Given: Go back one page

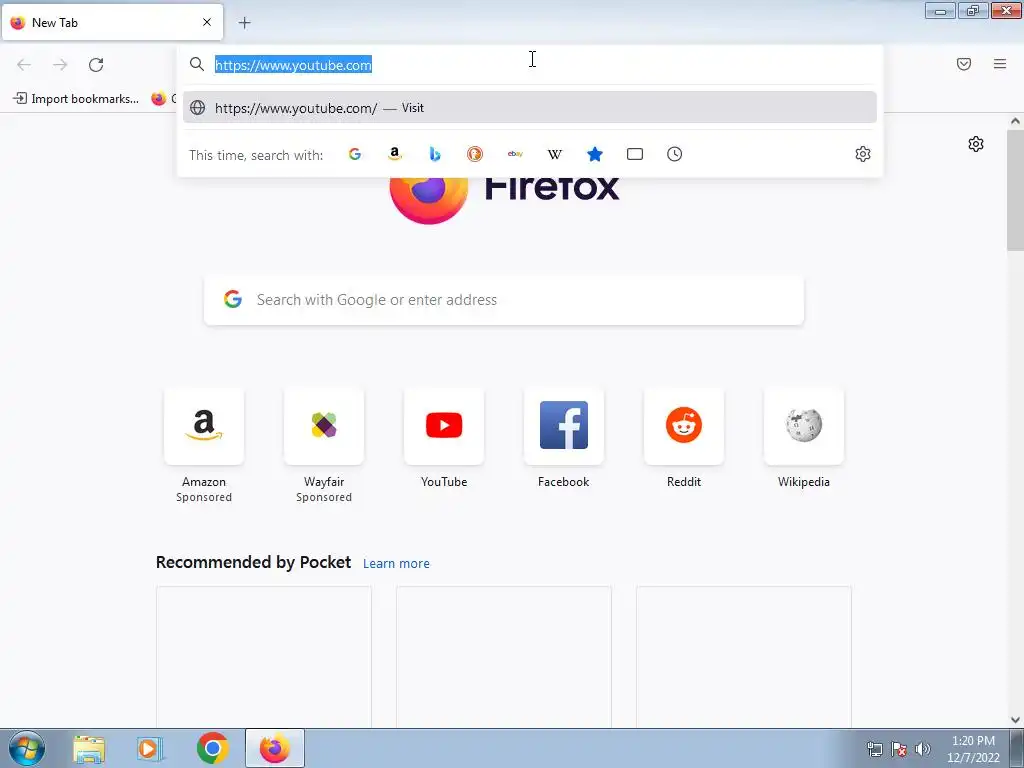Looking at the screenshot, I should (24, 65).
